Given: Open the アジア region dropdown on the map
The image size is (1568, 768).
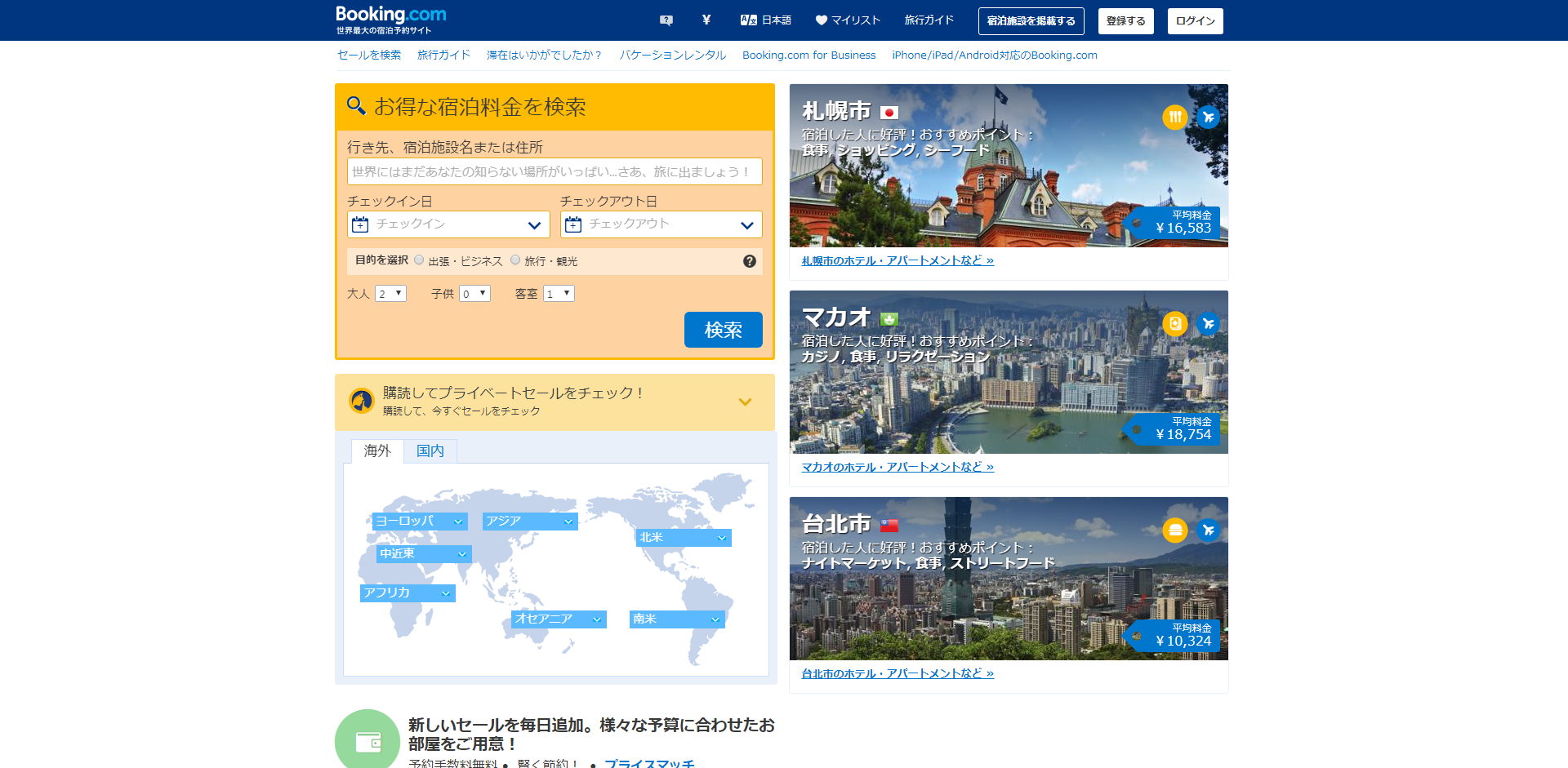Looking at the screenshot, I should point(529,521).
